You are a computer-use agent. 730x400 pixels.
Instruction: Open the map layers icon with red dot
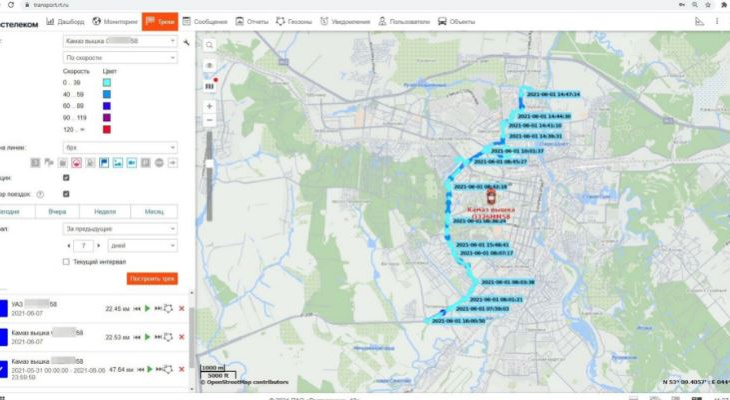coord(210,85)
